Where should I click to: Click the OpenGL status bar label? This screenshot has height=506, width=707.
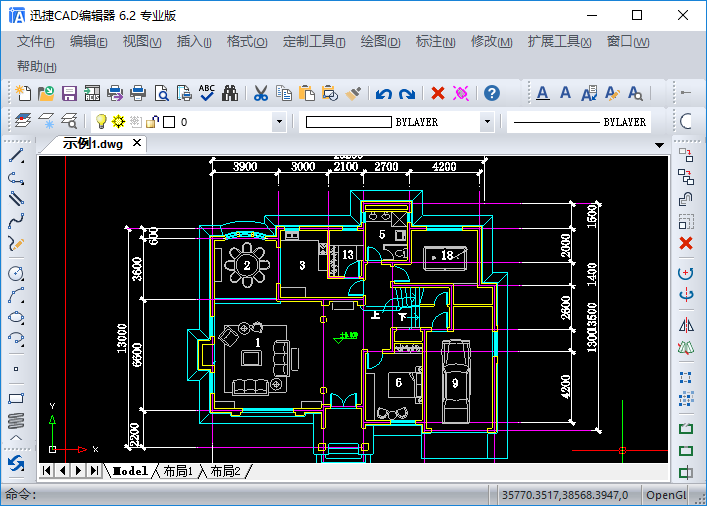(x=666, y=495)
